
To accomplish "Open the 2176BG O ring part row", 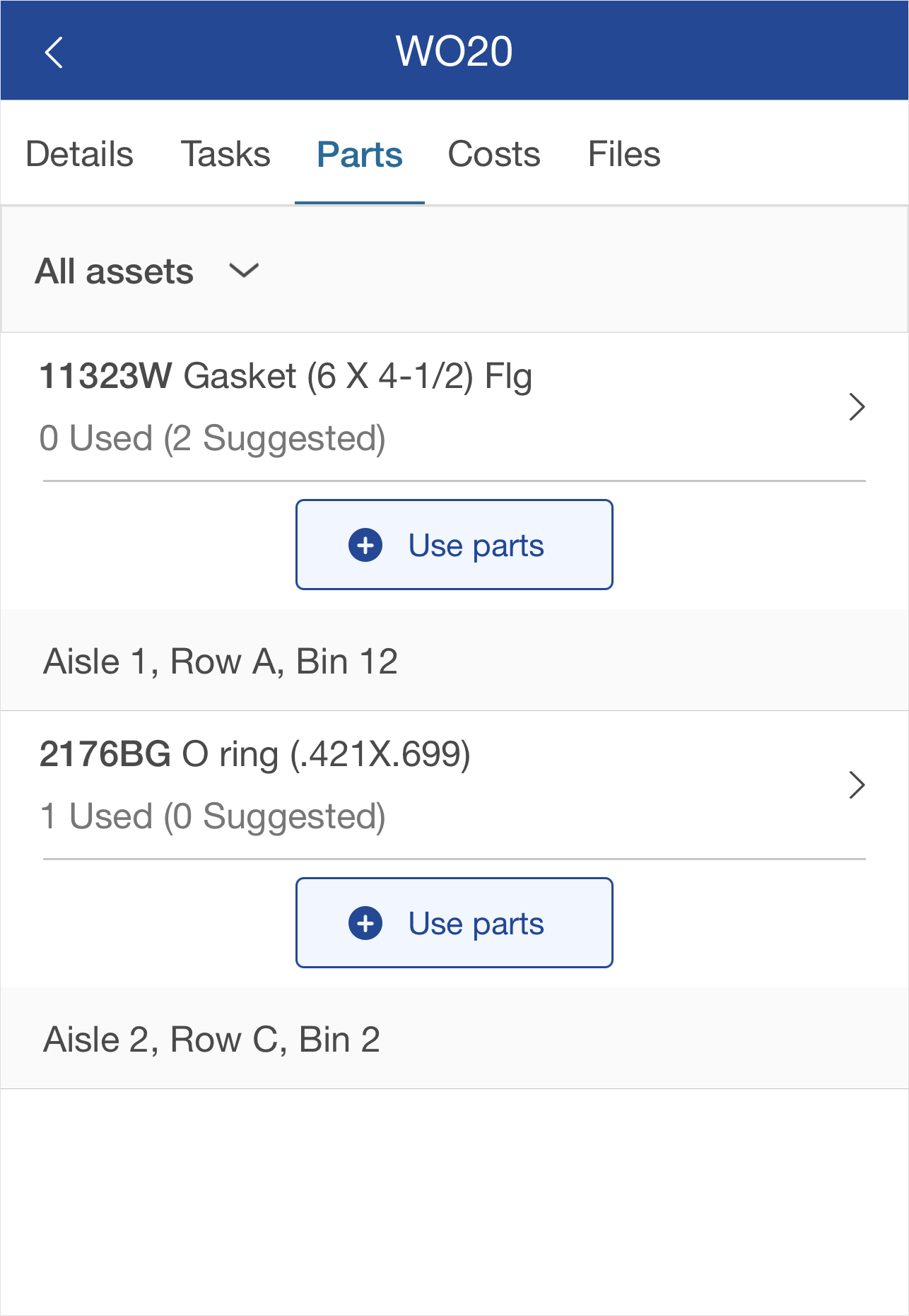I will click(x=454, y=785).
